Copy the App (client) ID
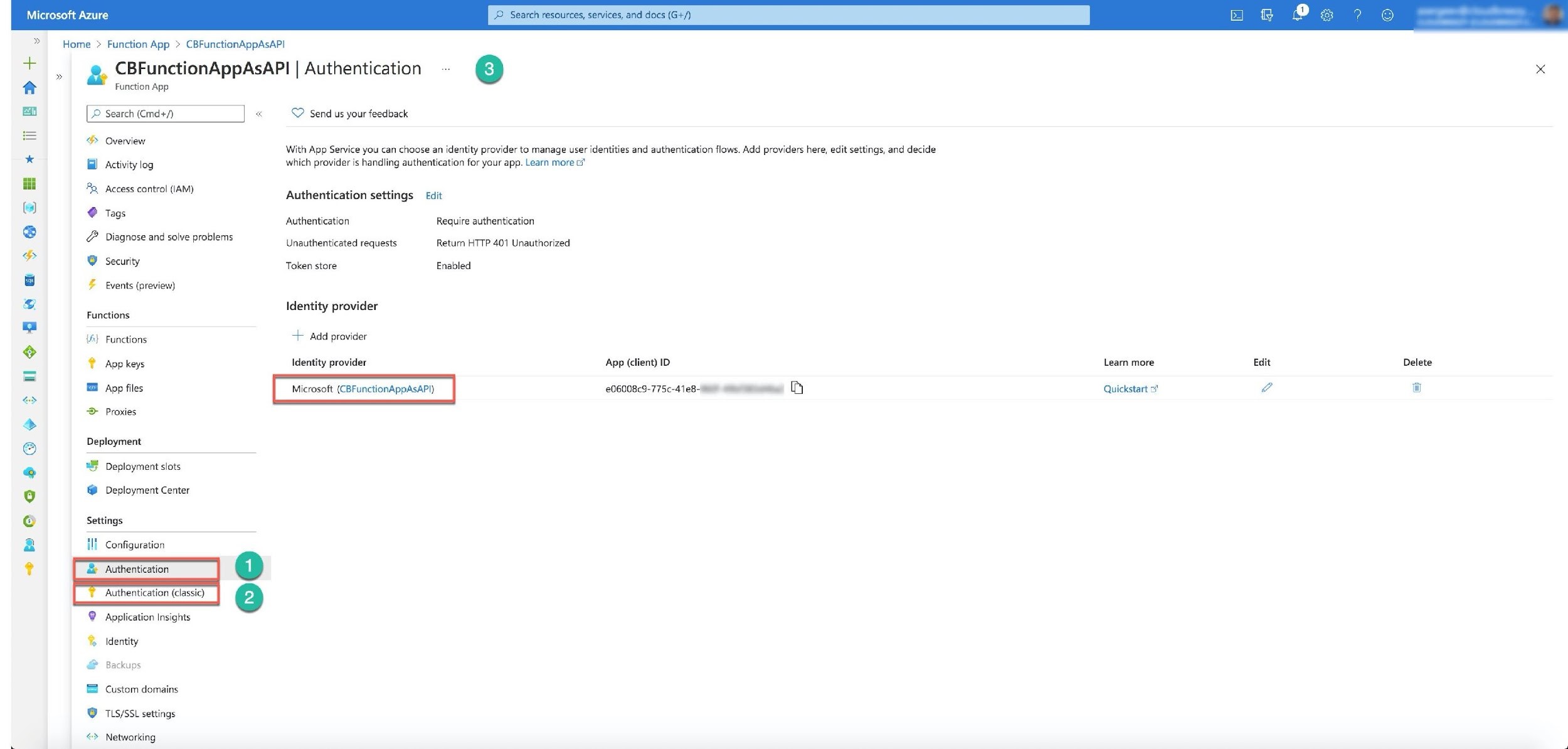The width and height of the screenshot is (1568, 749). [797, 388]
